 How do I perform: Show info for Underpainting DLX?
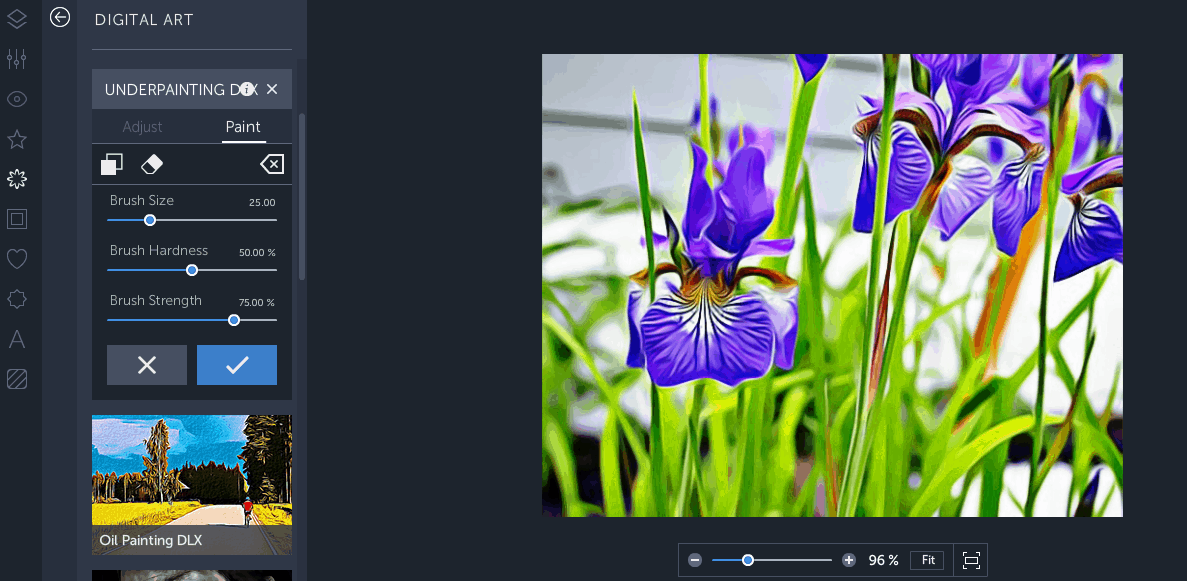[x=247, y=89]
